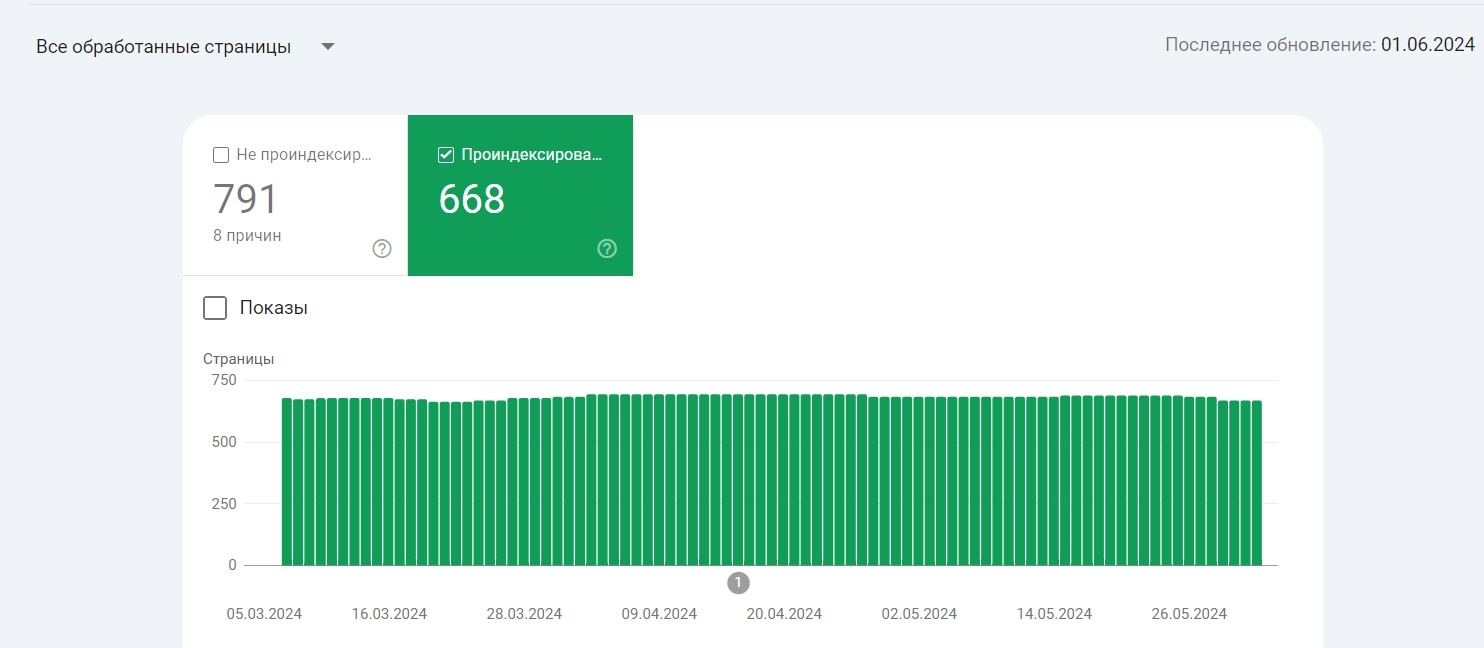Enable the 'Не проиндексир...' checkbox
The width and height of the screenshot is (1484, 648).
pyautogui.click(x=221, y=155)
